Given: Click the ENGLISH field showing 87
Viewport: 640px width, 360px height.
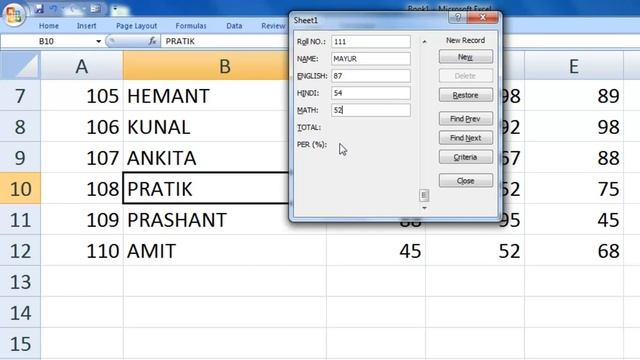Looking at the screenshot, I should [x=371, y=76].
